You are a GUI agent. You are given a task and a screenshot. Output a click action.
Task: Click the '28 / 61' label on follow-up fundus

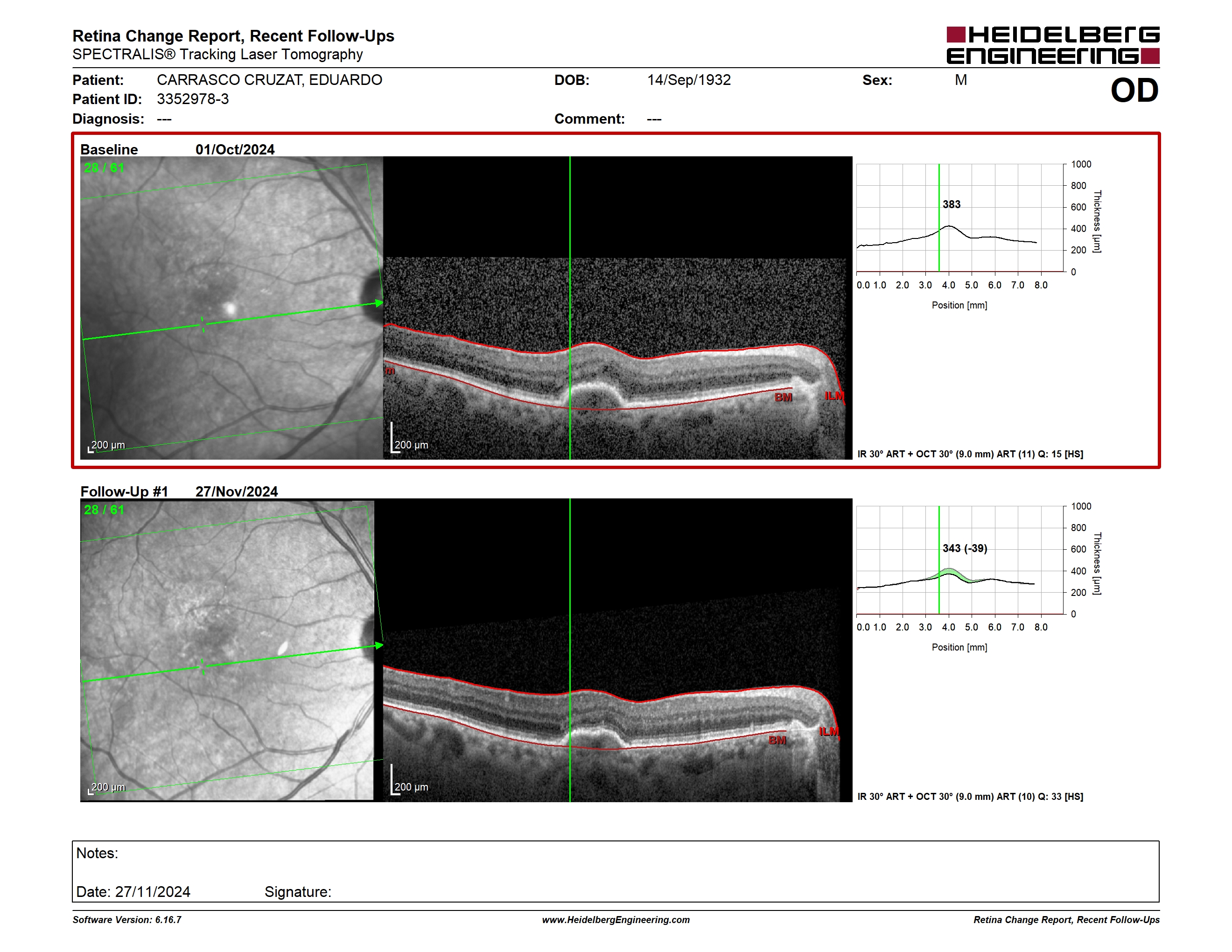pos(104,510)
